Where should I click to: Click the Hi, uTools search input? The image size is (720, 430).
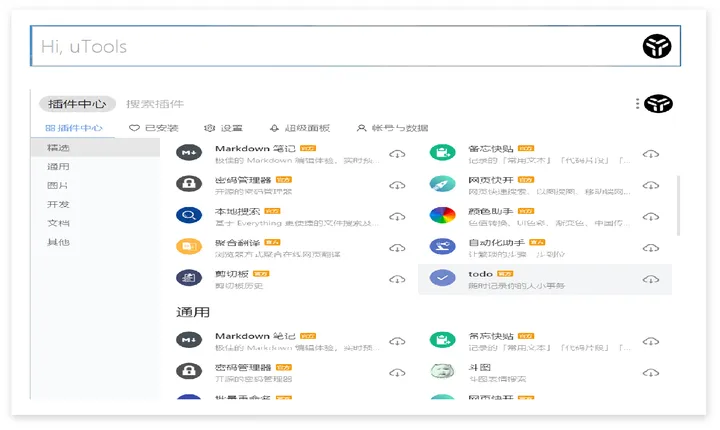pyautogui.click(x=335, y=46)
